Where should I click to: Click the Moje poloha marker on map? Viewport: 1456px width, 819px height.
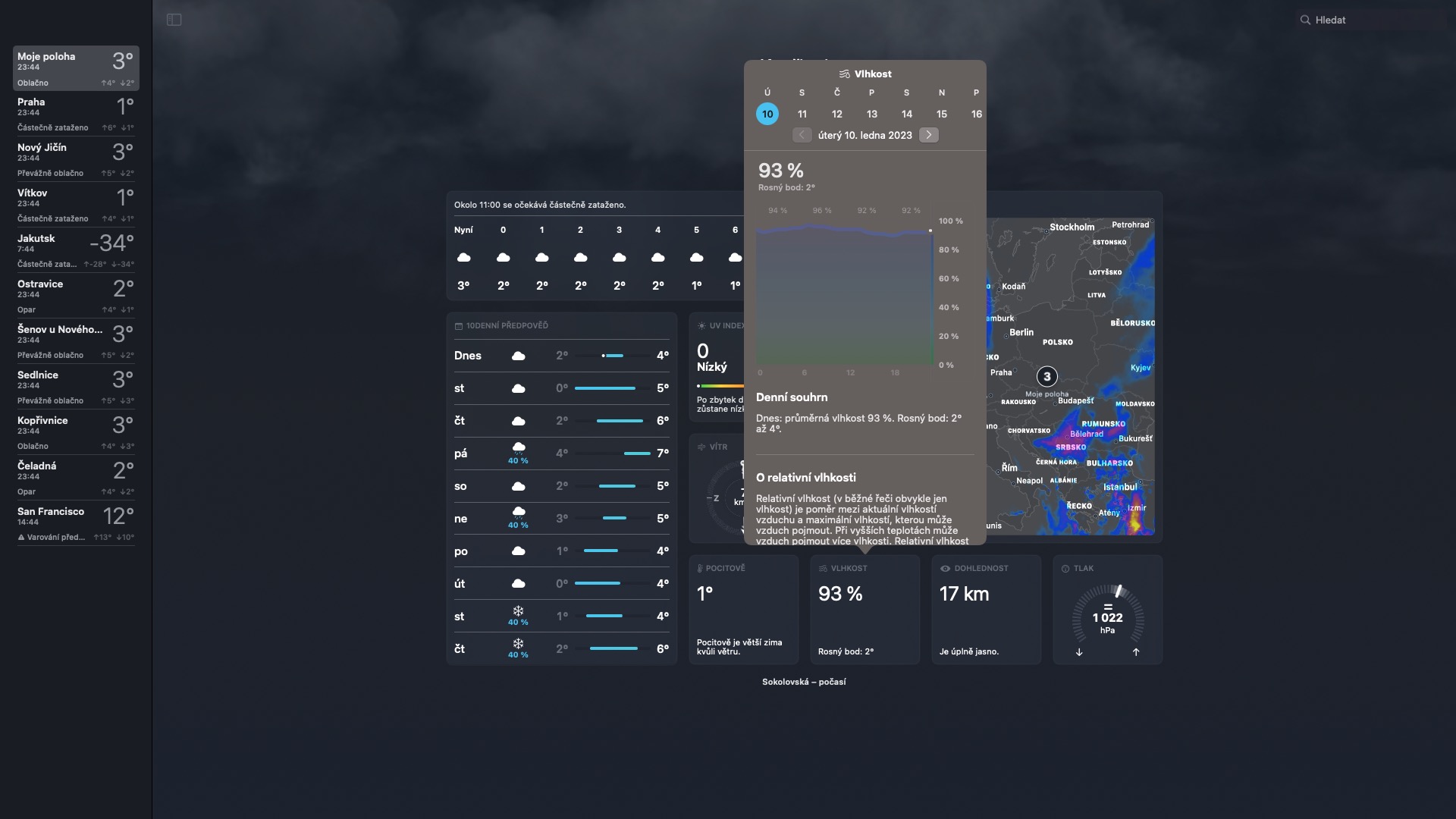click(1046, 377)
